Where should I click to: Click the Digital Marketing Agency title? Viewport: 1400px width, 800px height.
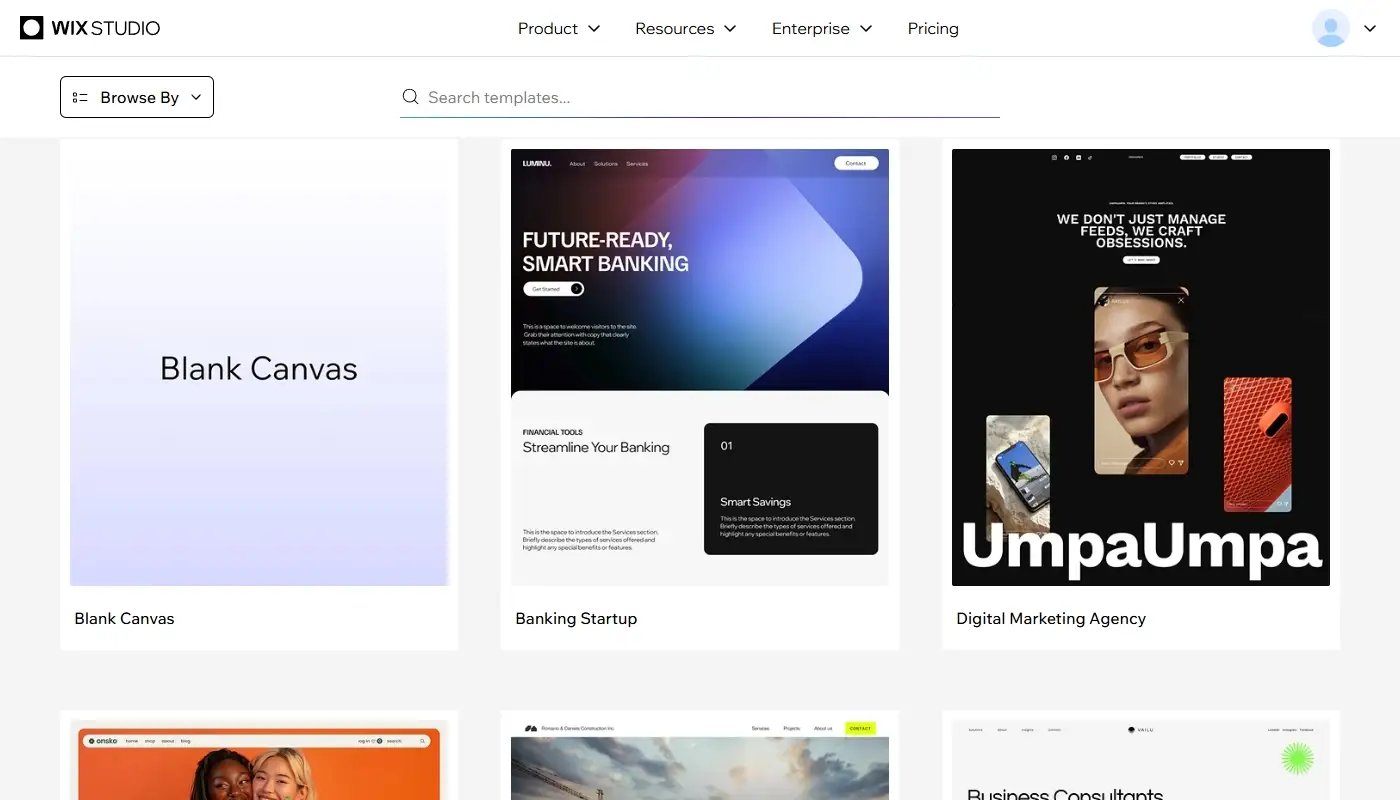point(1050,618)
